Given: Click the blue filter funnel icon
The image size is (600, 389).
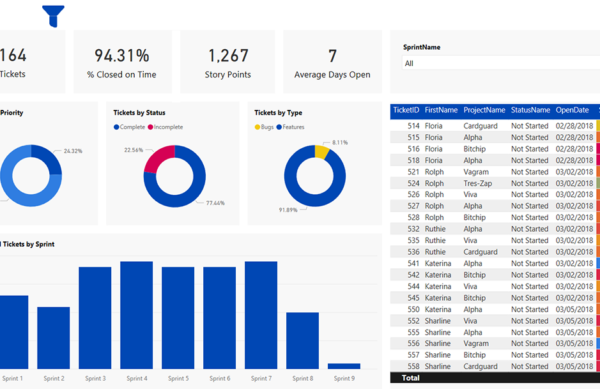Looking at the screenshot, I should [53, 16].
